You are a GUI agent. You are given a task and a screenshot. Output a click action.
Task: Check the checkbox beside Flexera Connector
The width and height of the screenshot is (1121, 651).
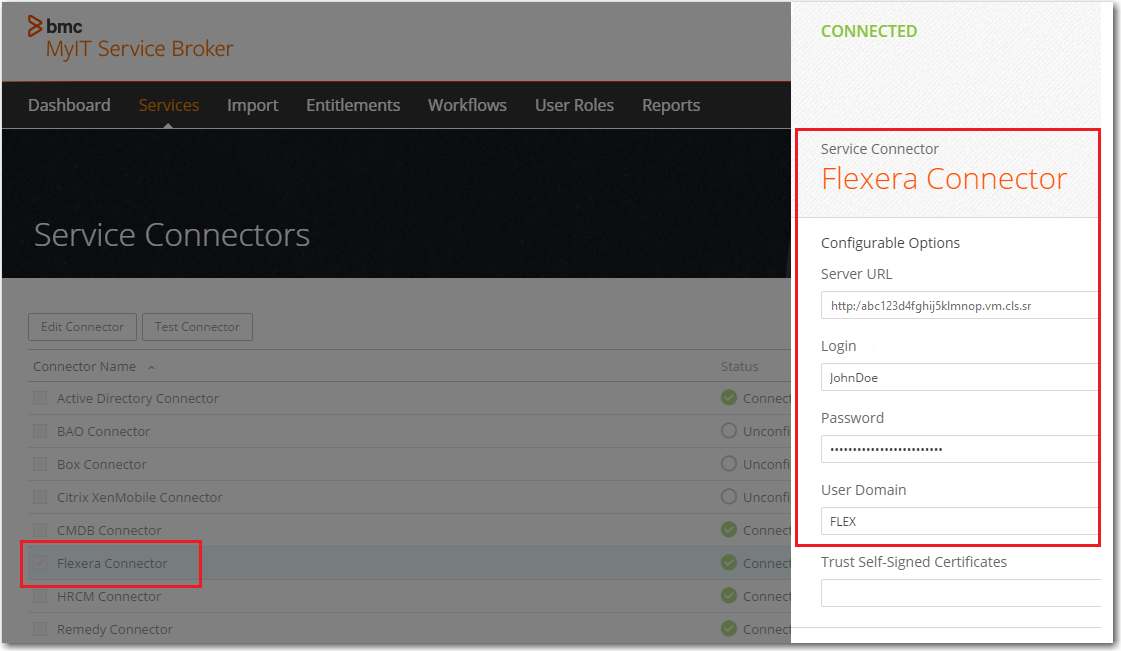coord(39,563)
